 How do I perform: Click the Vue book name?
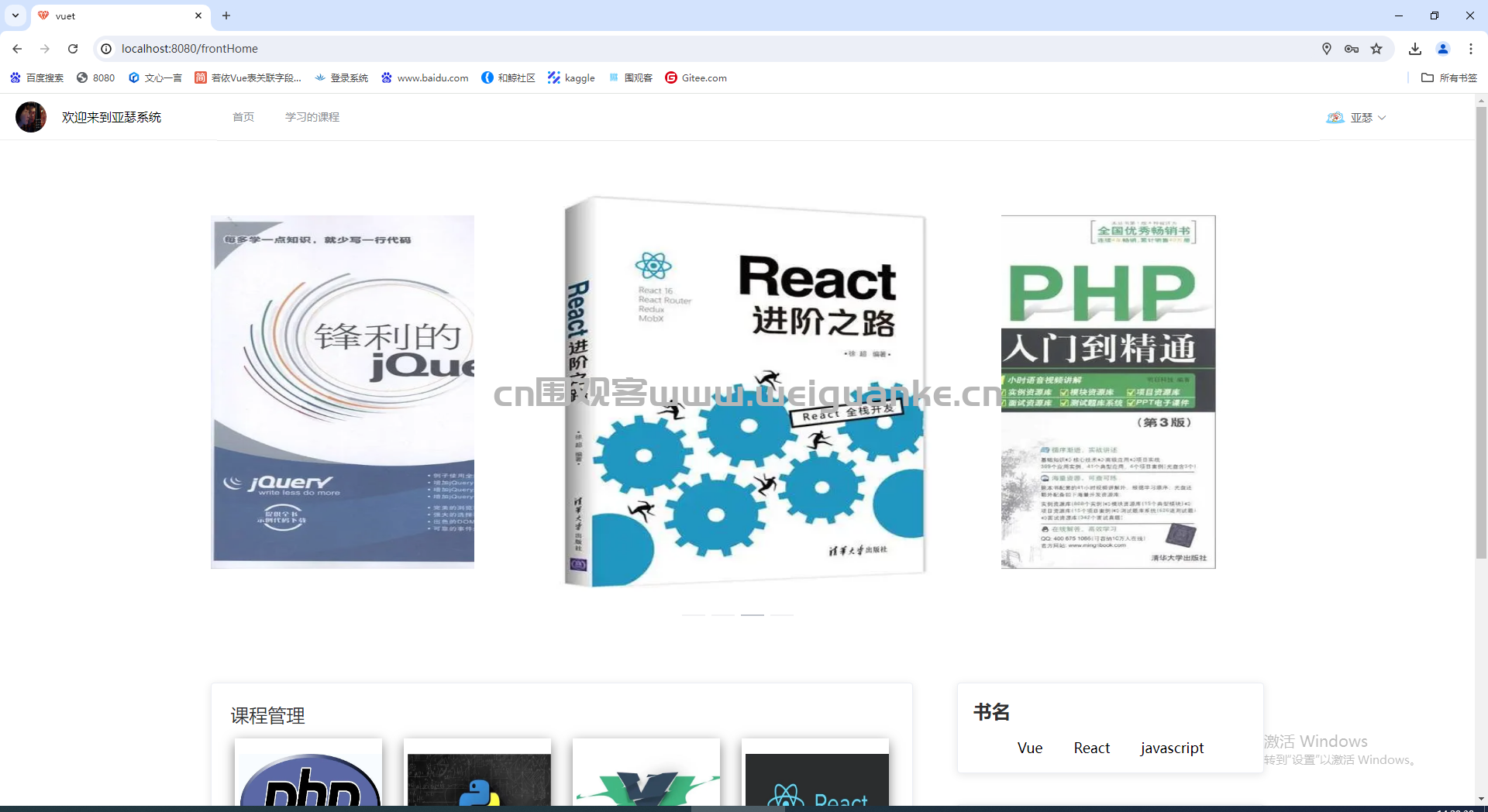pyautogui.click(x=1030, y=748)
